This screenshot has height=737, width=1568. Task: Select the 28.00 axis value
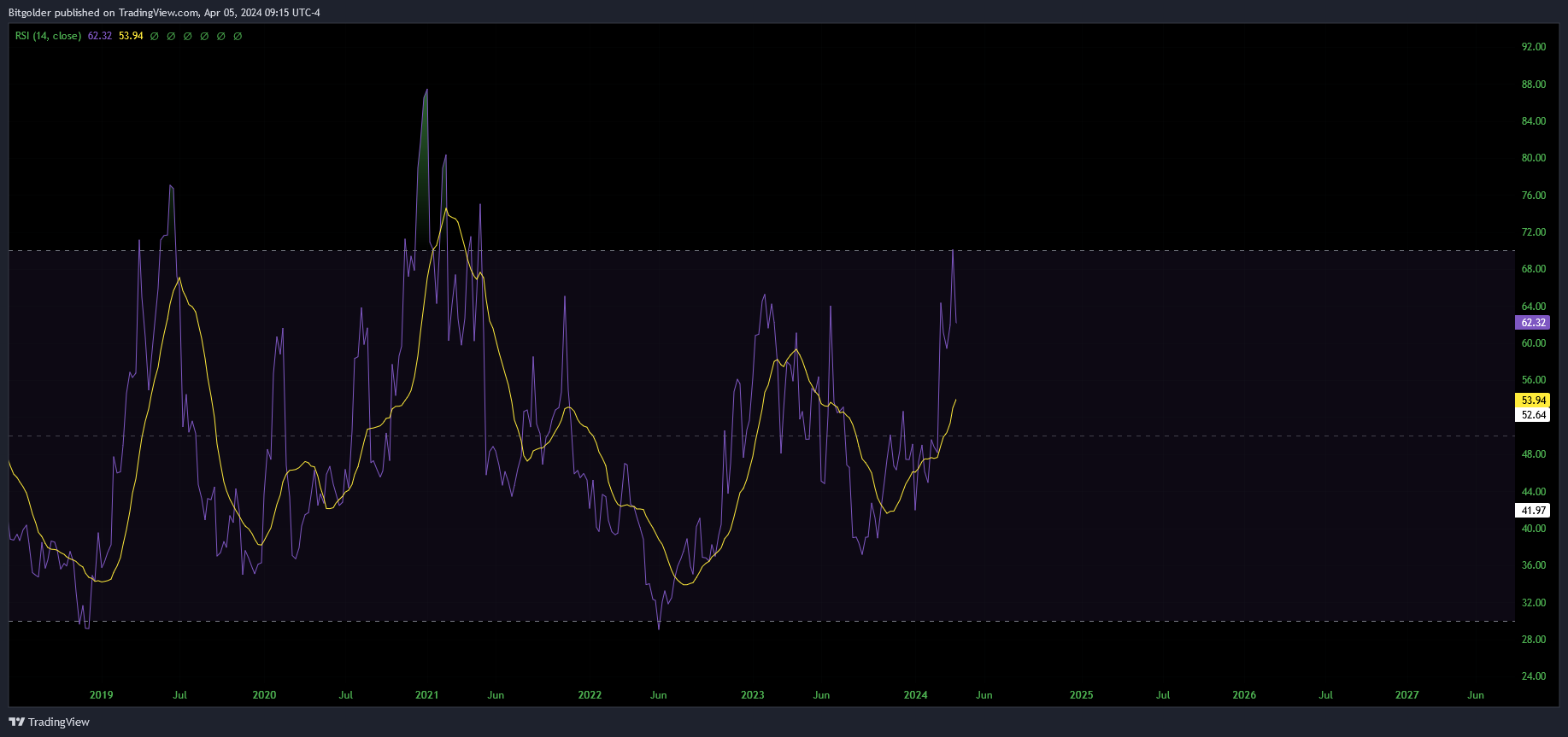pyautogui.click(x=1534, y=640)
